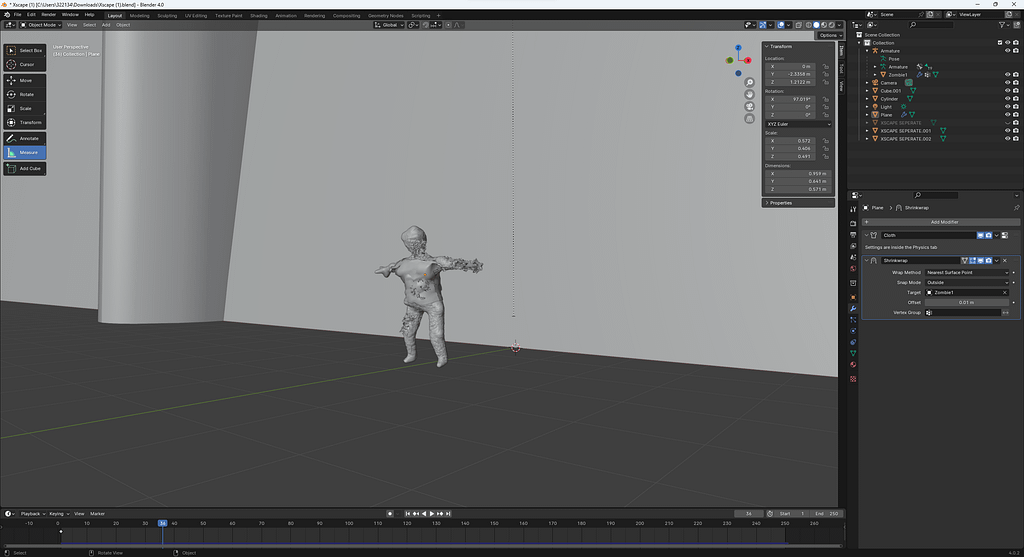
Task: Click the Cursor tool
Action: click(24, 64)
